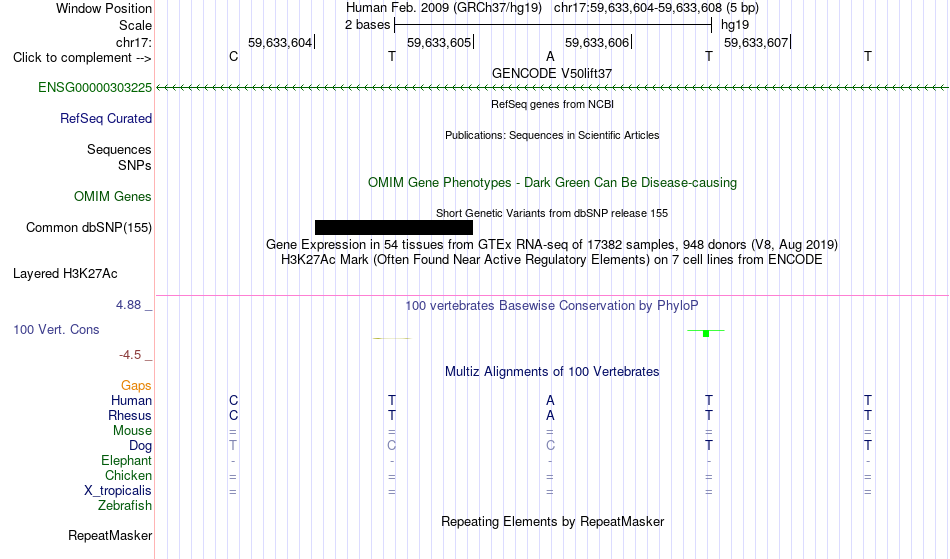Click Multiz Alignments of 100 Vertebrates title
Image resolution: width=950 pixels, height=559 pixels.
pos(552,371)
